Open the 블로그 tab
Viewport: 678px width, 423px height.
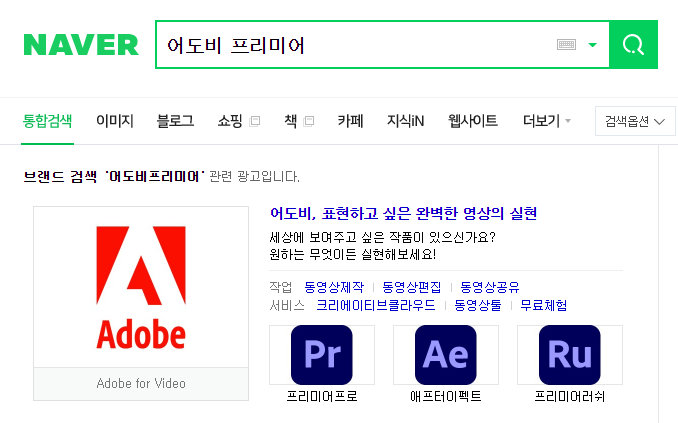(x=175, y=121)
